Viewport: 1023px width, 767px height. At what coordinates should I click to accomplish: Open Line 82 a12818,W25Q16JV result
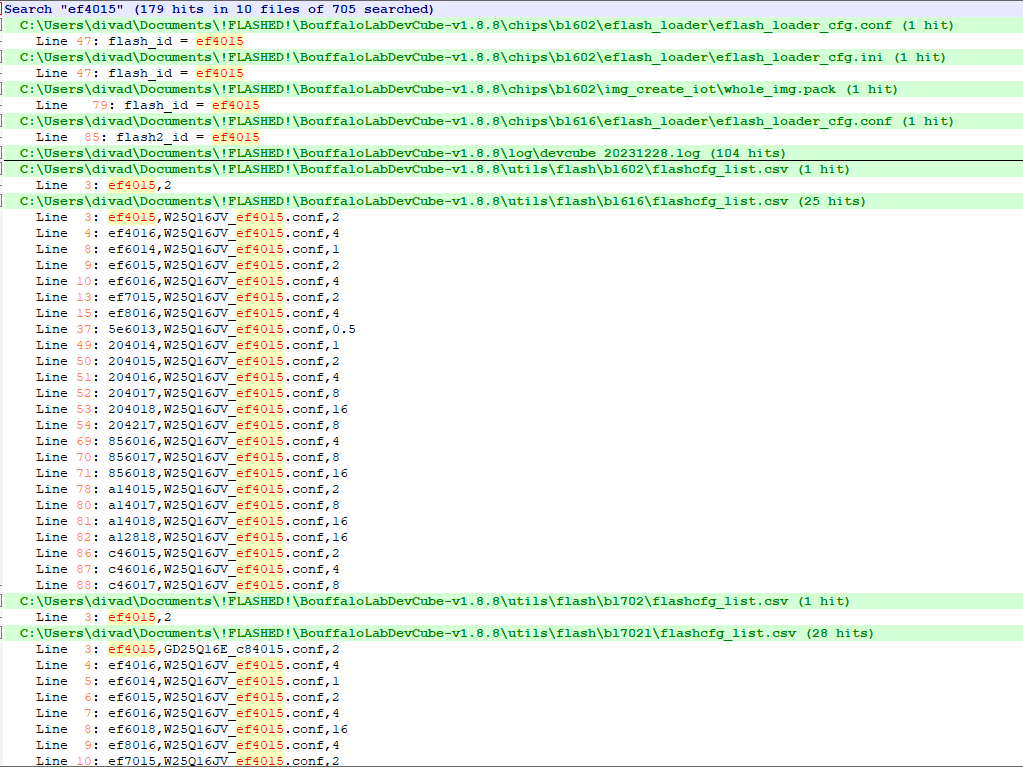point(192,537)
